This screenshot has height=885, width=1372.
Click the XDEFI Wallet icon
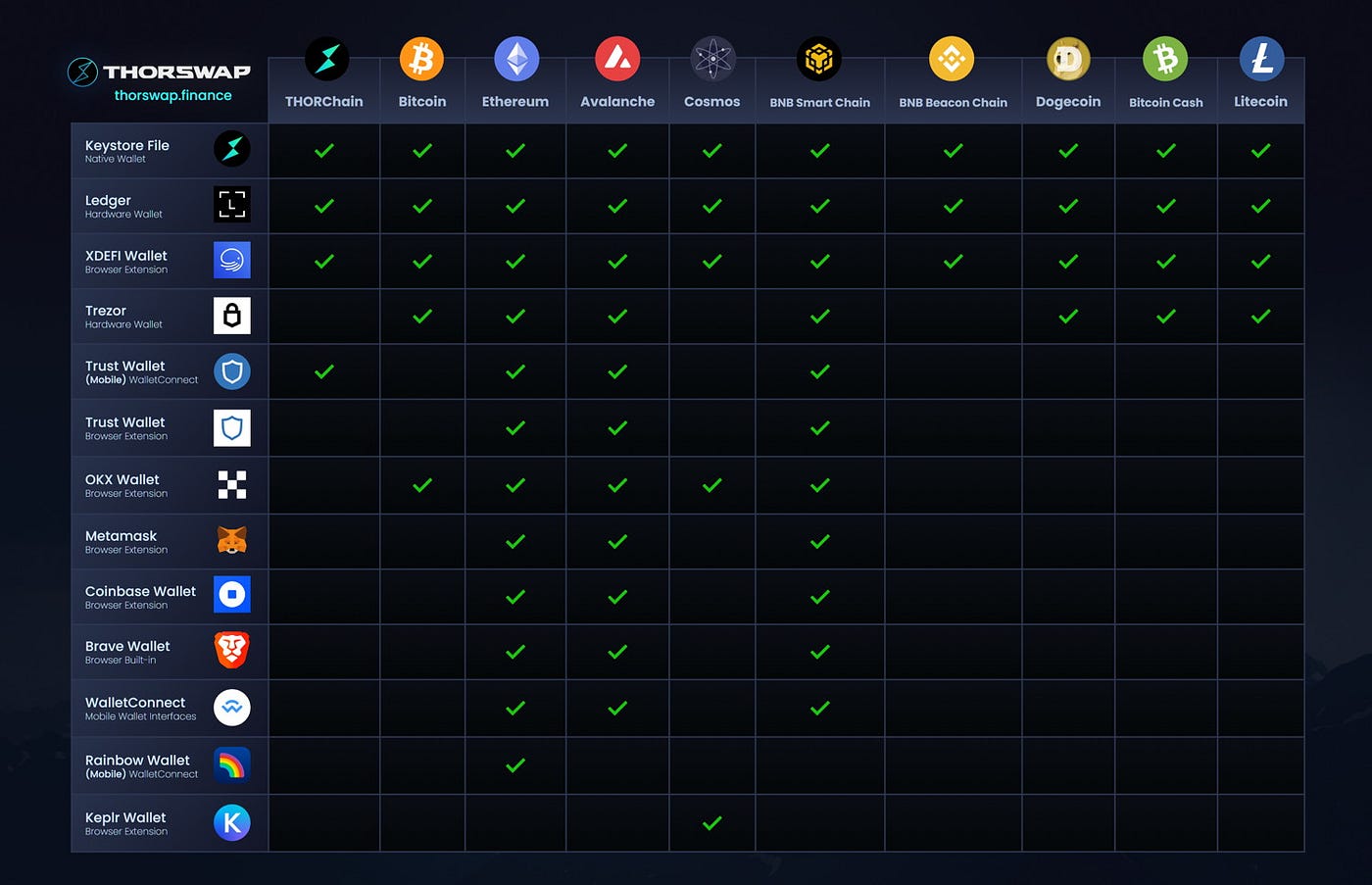tap(232, 260)
